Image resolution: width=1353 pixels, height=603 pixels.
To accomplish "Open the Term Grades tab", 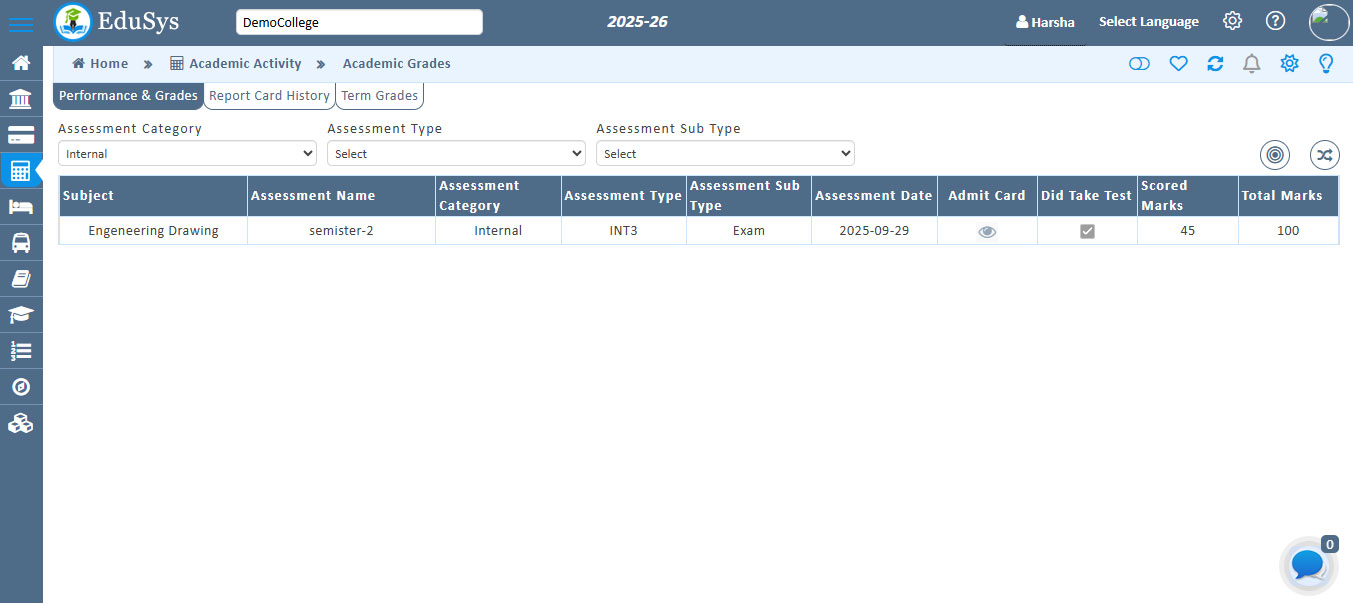I will point(379,95).
